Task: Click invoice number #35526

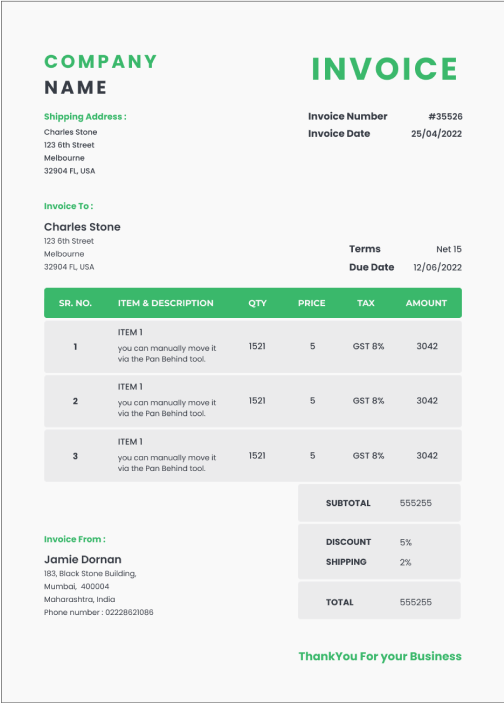Action: click(445, 117)
